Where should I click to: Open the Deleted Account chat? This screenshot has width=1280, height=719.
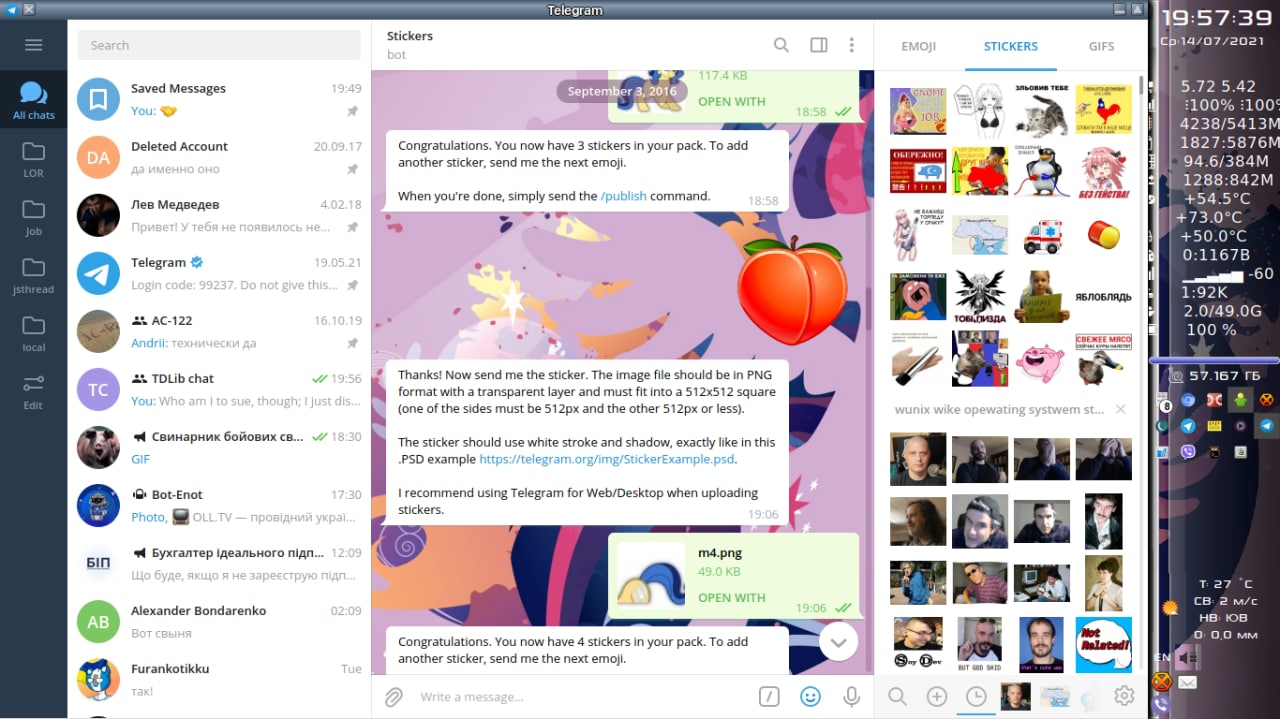point(219,157)
